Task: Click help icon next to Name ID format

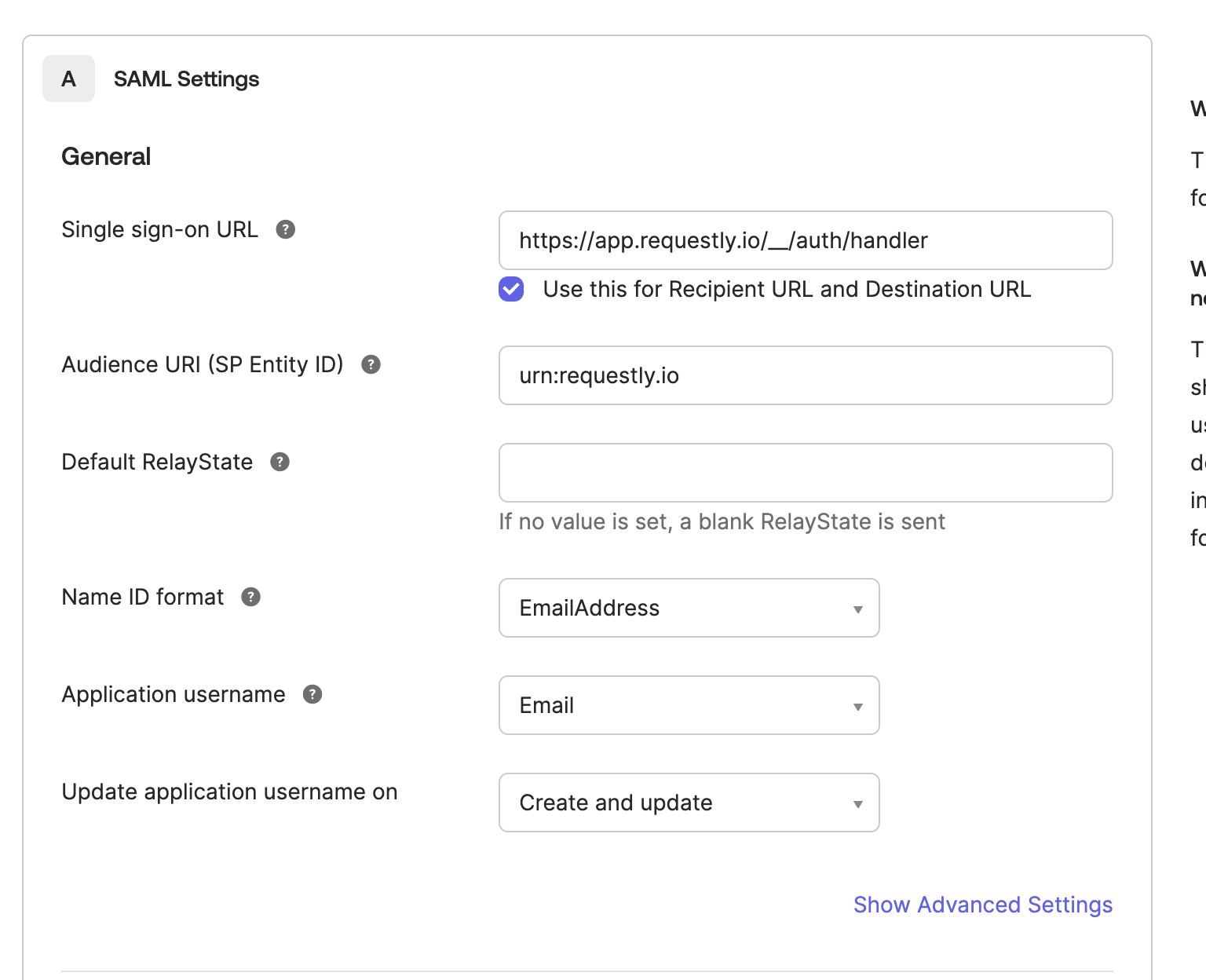Action: [x=250, y=597]
